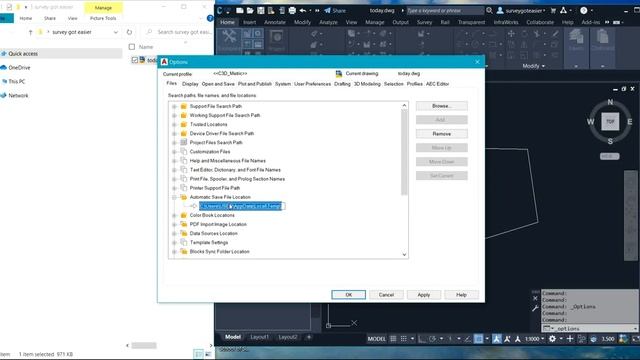Click TOP face of the ViewCube
Screen dimensions: 640x360
point(610,122)
